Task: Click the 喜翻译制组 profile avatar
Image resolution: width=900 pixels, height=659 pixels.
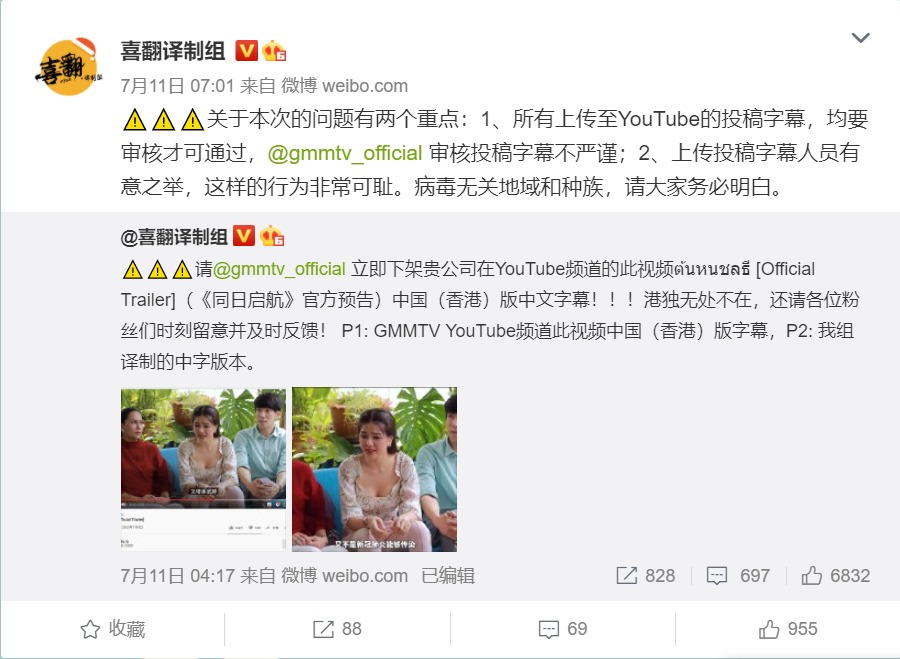Action: pos(68,67)
